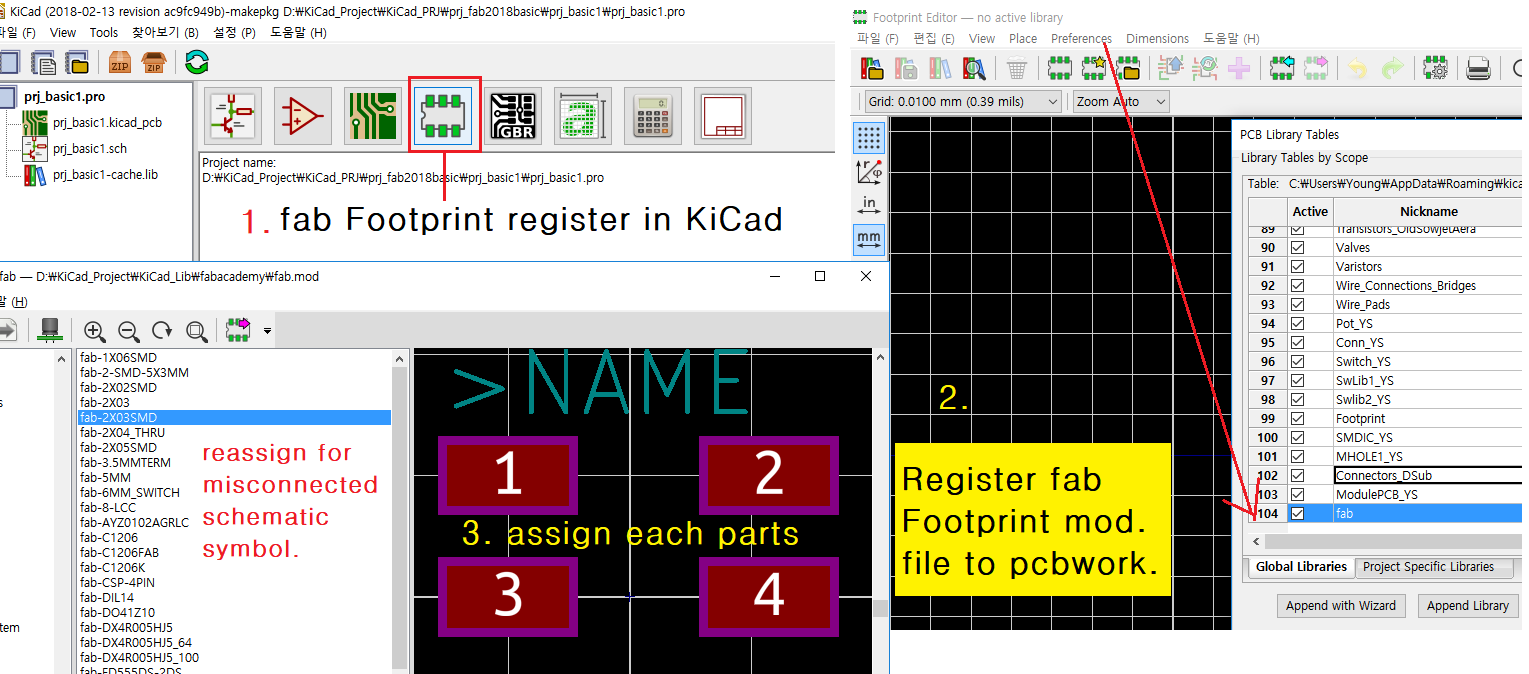Click the Nickname column header
This screenshot has width=1529, height=674.
point(1427,211)
